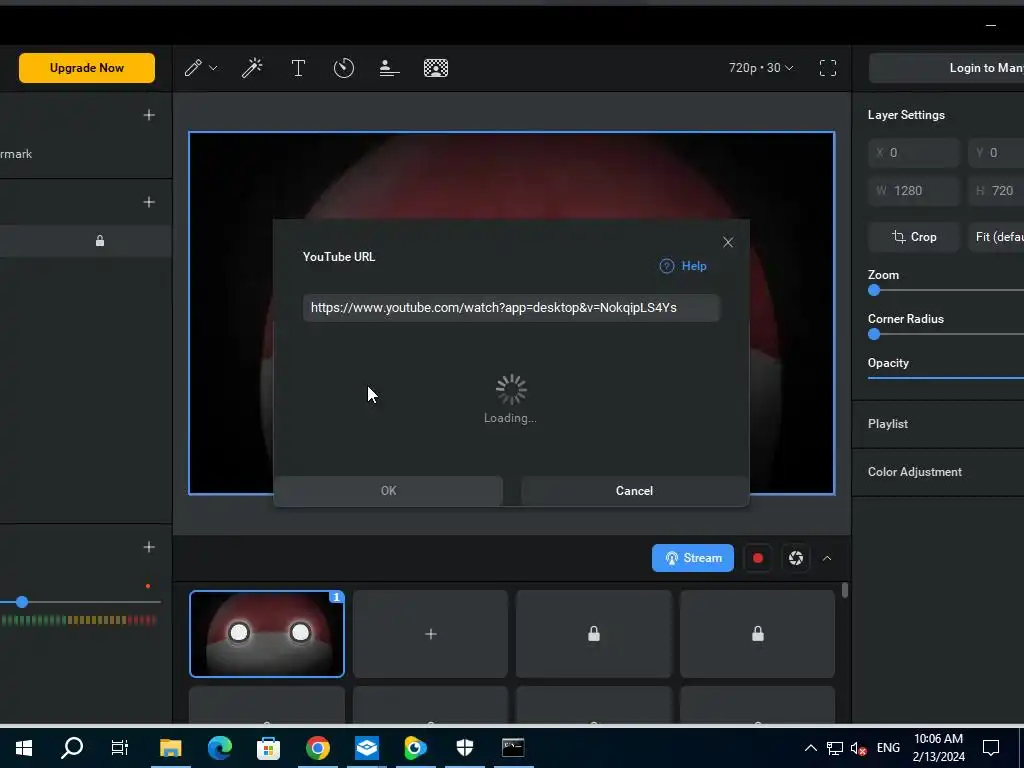The width and height of the screenshot is (1024, 768).
Task: Open ManyCam app icon on taskbar
Action: click(x=415, y=748)
